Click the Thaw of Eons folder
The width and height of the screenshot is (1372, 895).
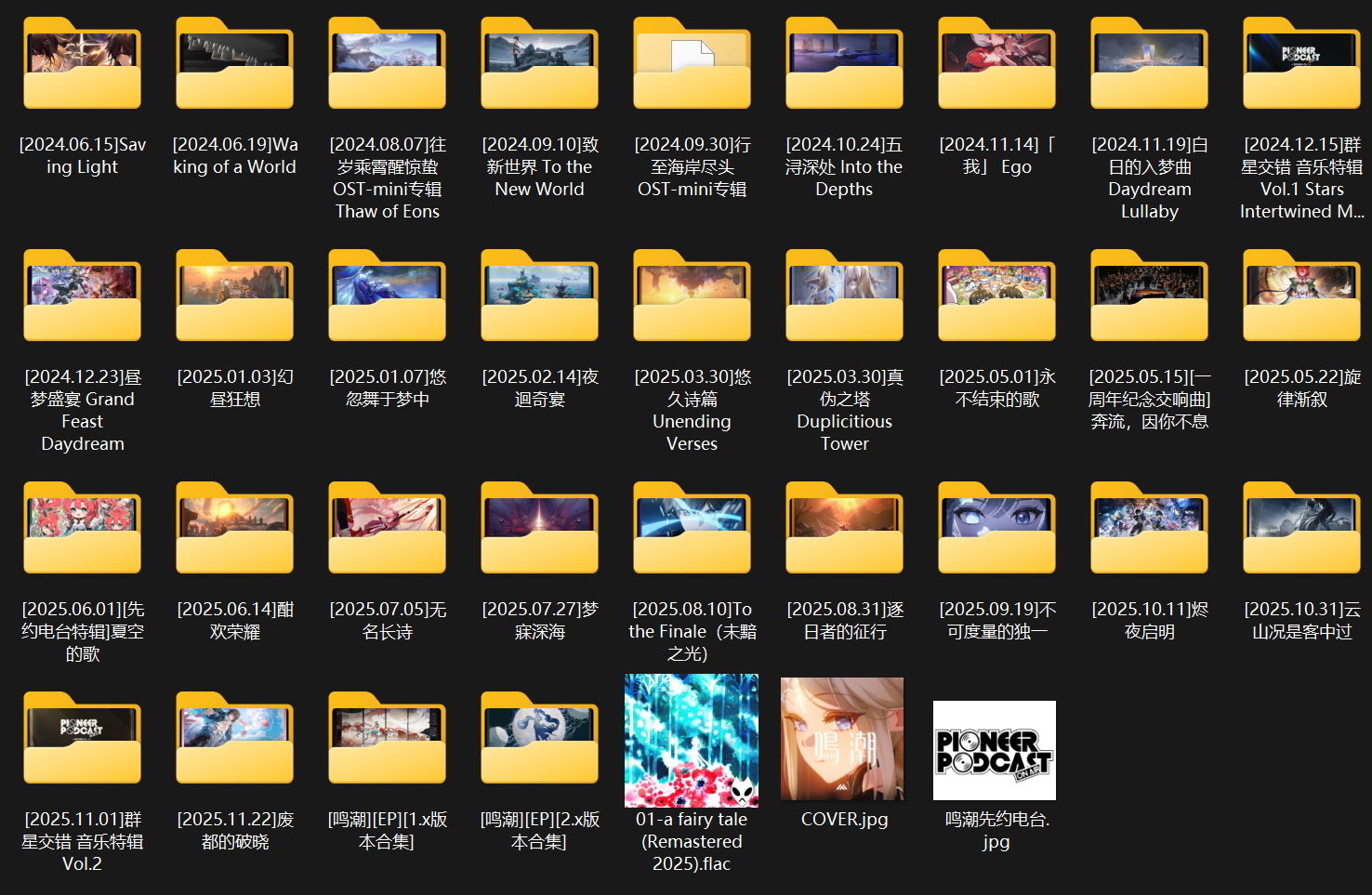click(x=387, y=65)
